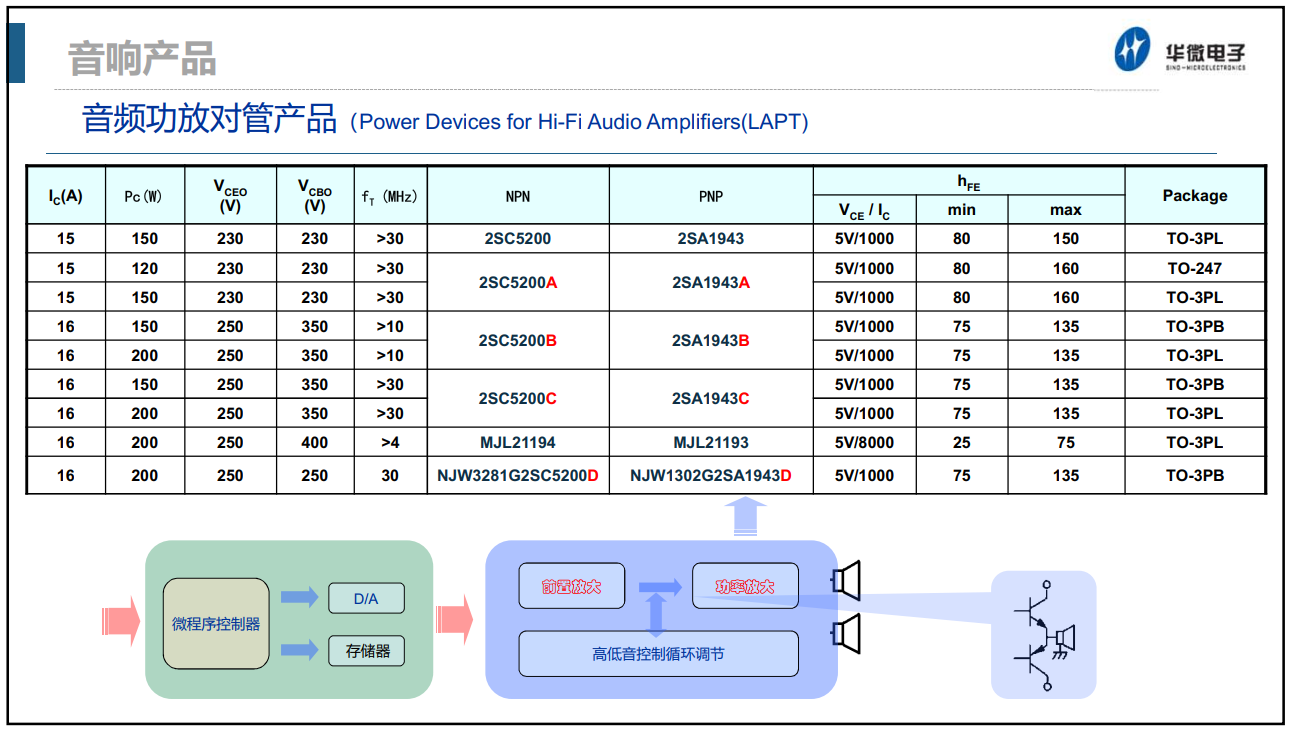Click the 2SA1943B cell
1292x729 pixels.
tap(711, 341)
